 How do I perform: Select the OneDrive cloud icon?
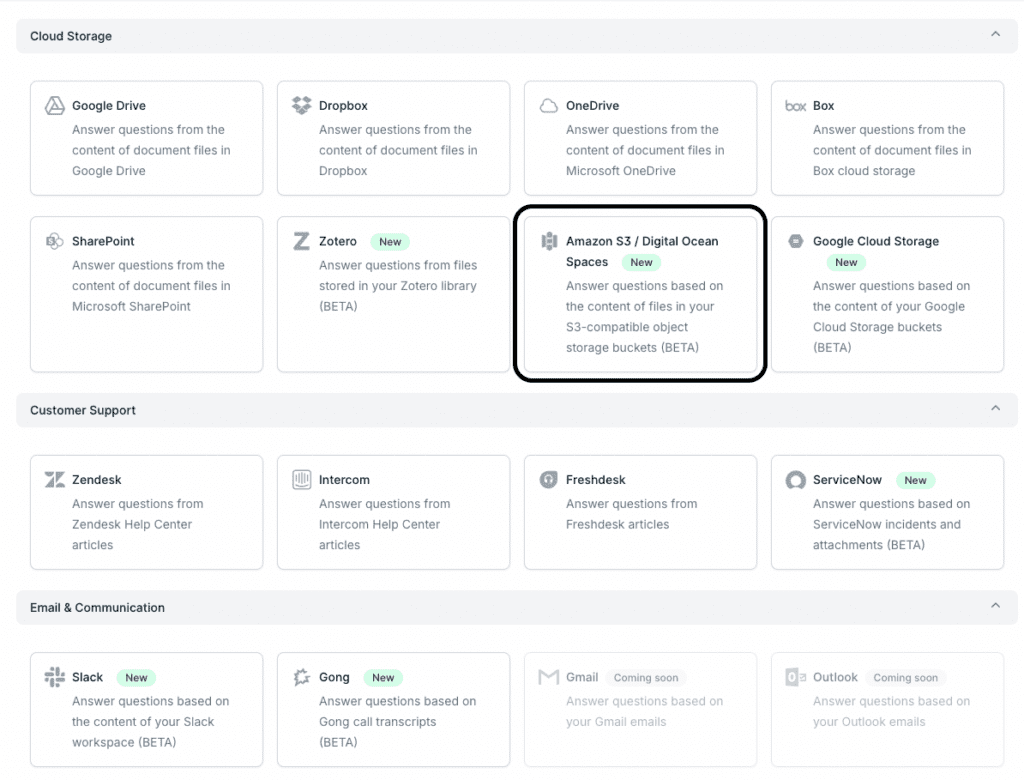pos(548,106)
